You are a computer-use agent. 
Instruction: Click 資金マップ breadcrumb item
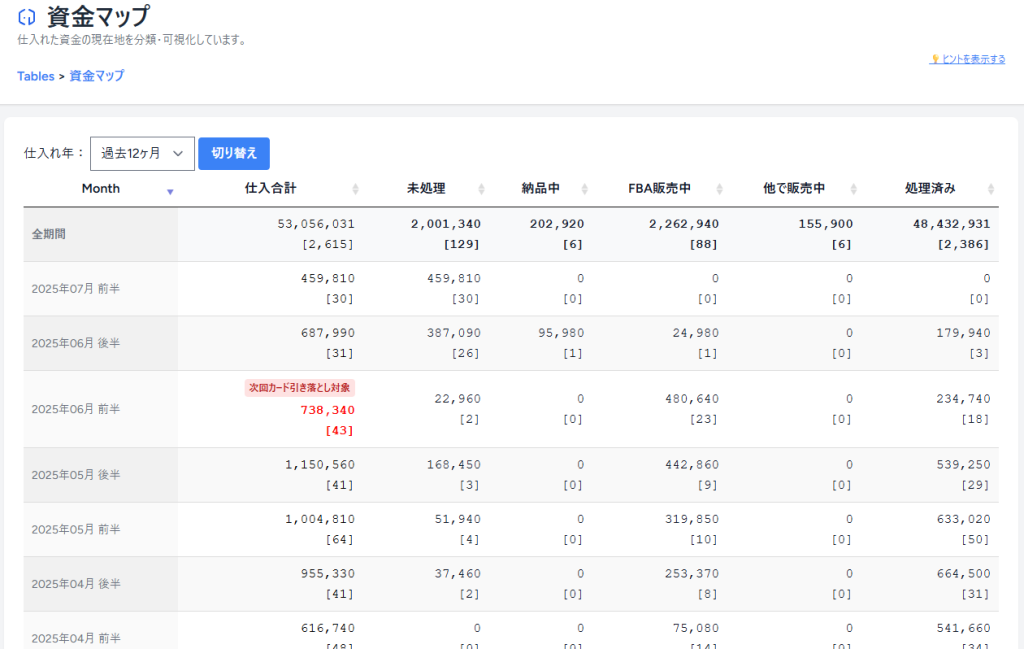pyautogui.click(x=97, y=76)
